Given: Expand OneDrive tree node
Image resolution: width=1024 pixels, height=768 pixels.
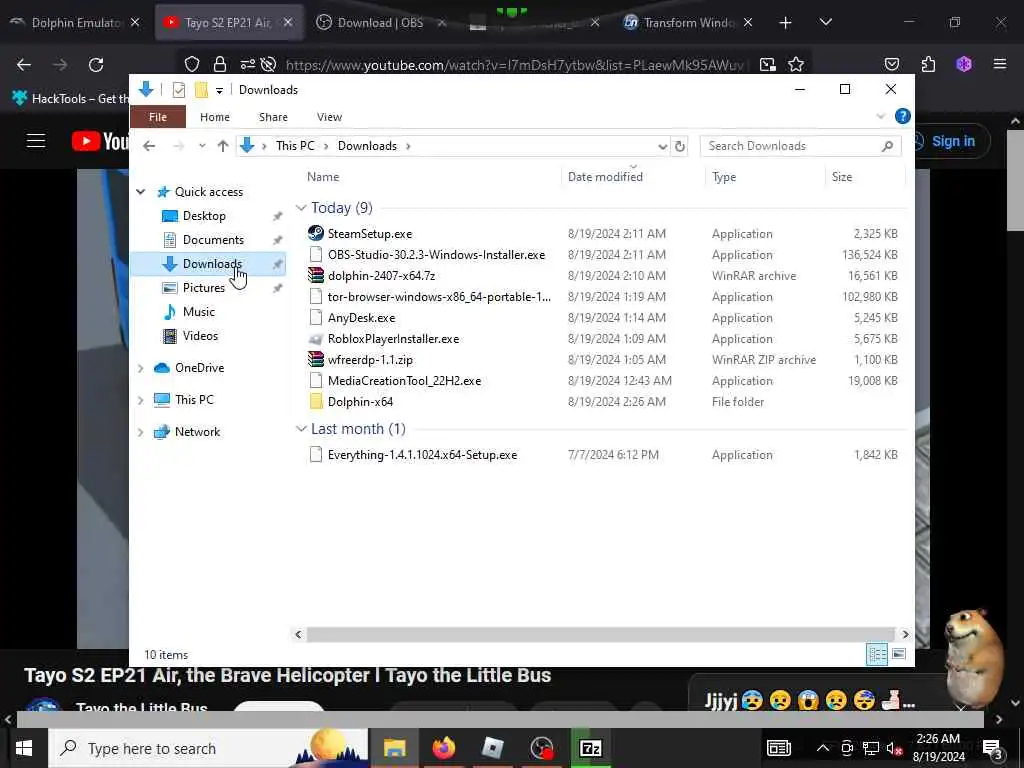Looking at the screenshot, I should [x=140, y=368].
